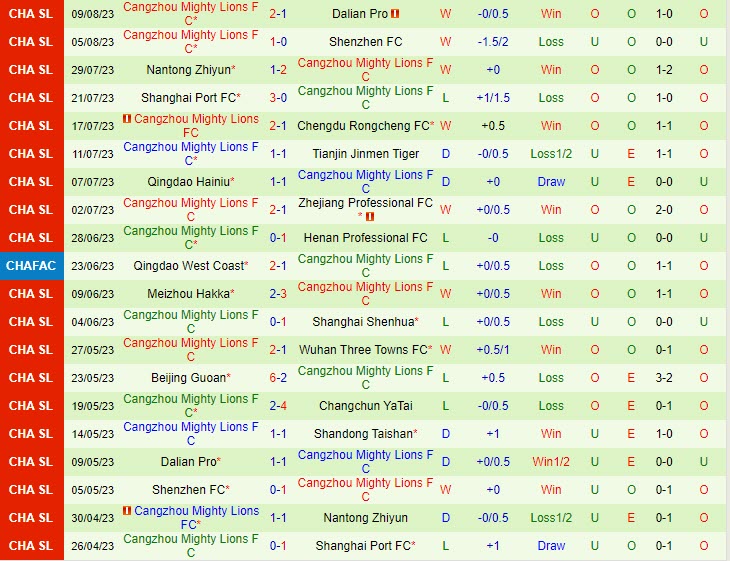
Task: Select the CHAFAC league label
Action: (x=31, y=266)
